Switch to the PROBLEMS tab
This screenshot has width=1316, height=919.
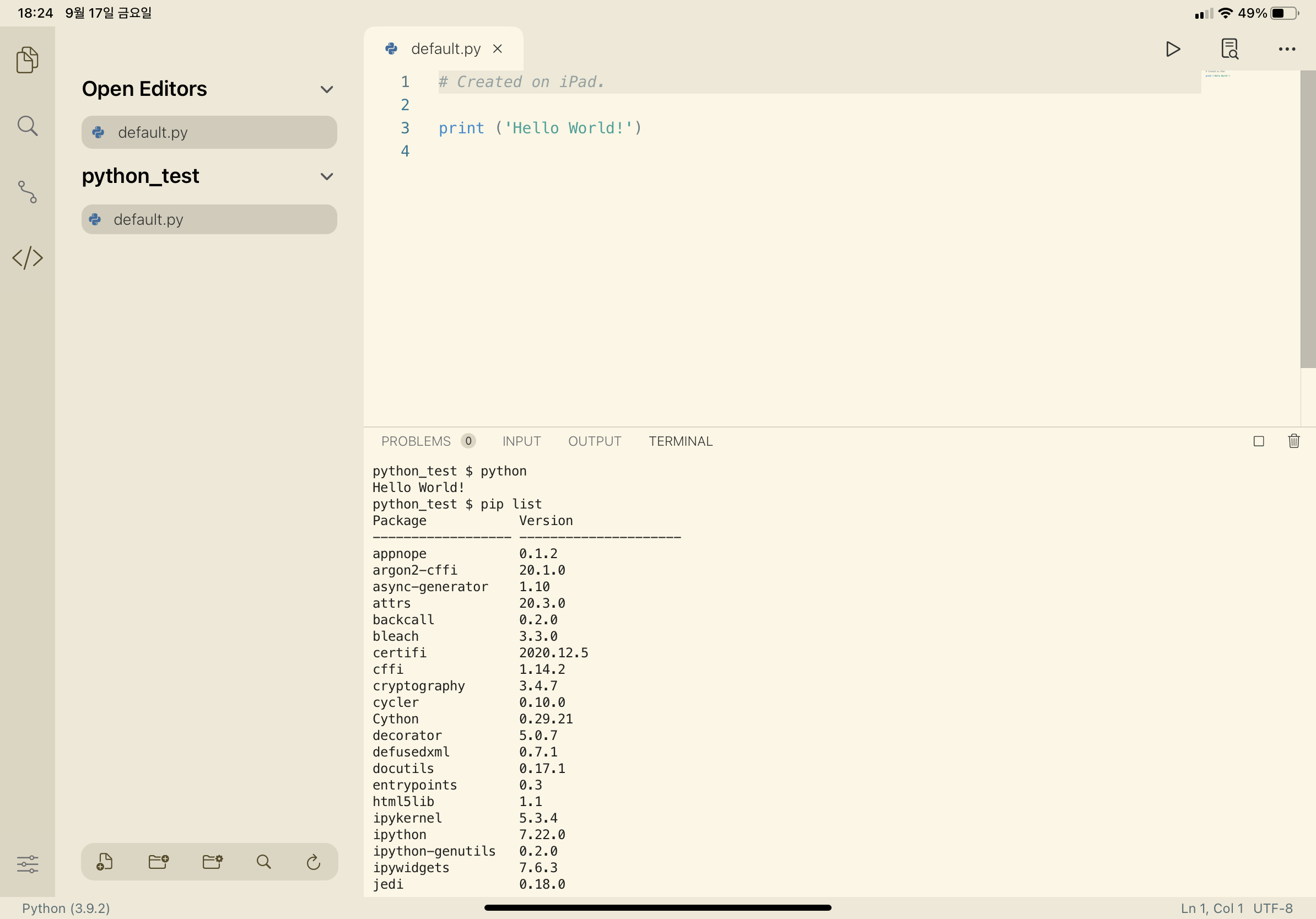tap(416, 441)
